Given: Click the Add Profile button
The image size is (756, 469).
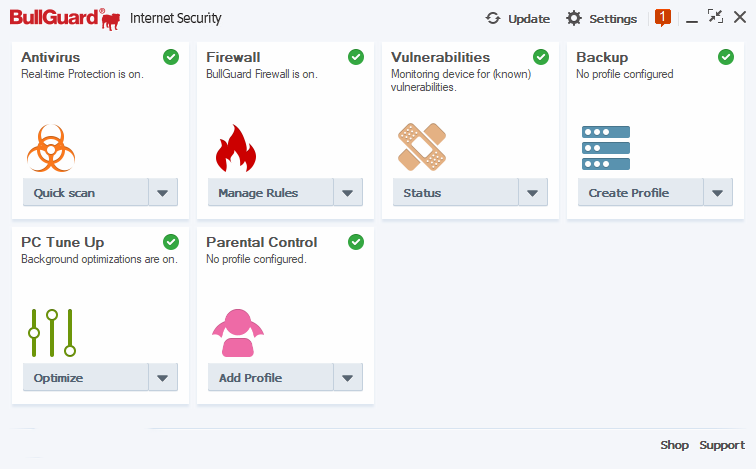Looking at the screenshot, I should (269, 378).
